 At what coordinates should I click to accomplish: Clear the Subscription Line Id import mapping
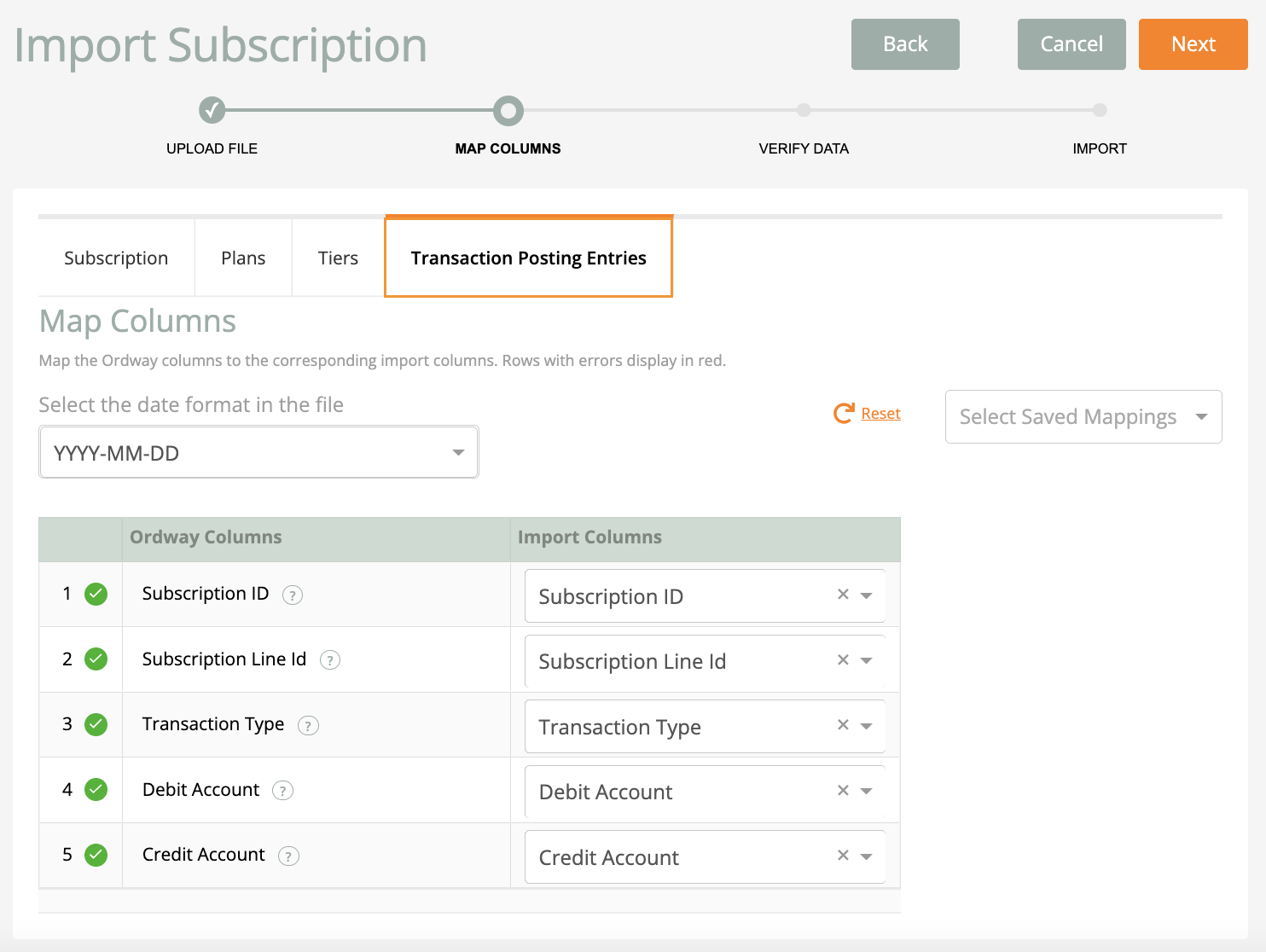(843, 659)
